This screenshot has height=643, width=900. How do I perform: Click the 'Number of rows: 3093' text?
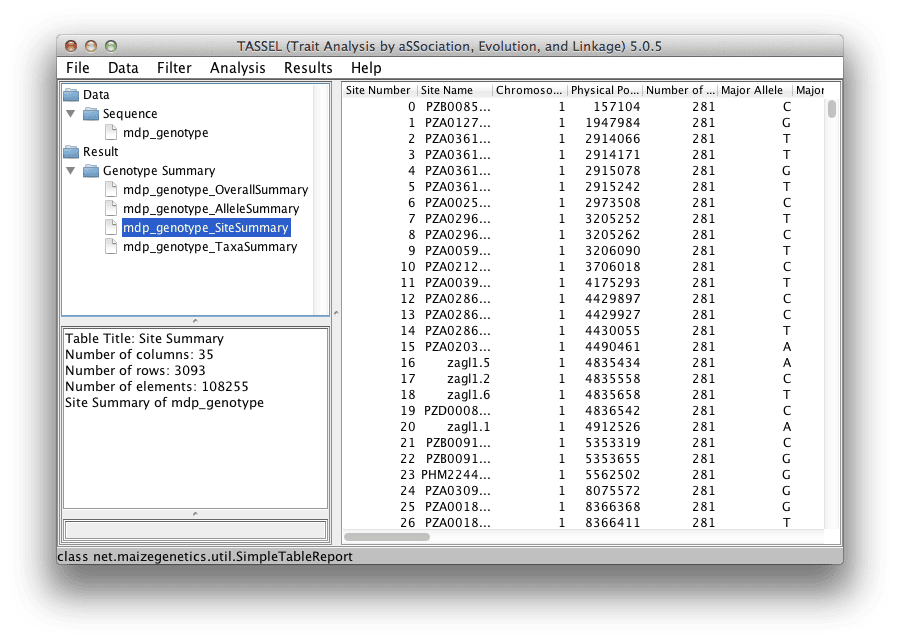point(135,370)
